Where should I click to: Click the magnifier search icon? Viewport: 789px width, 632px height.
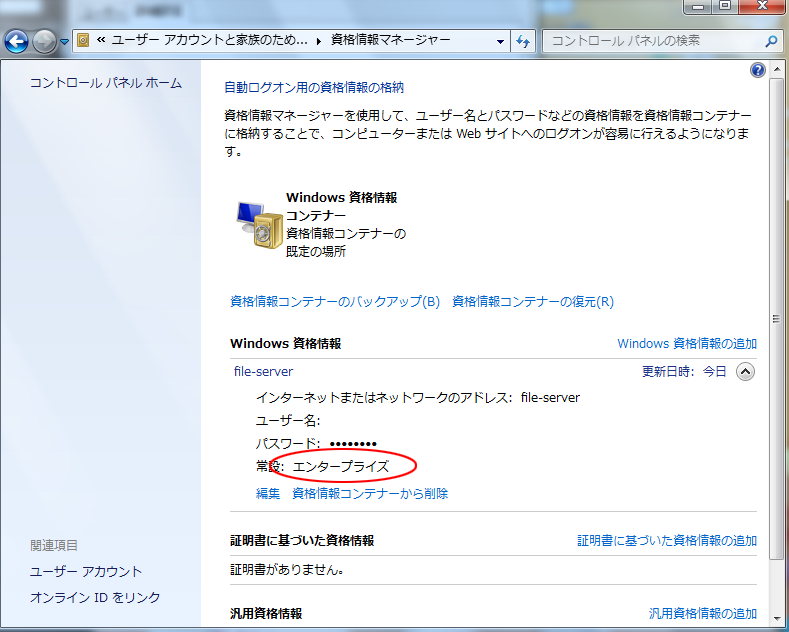[x=771, y=41]
